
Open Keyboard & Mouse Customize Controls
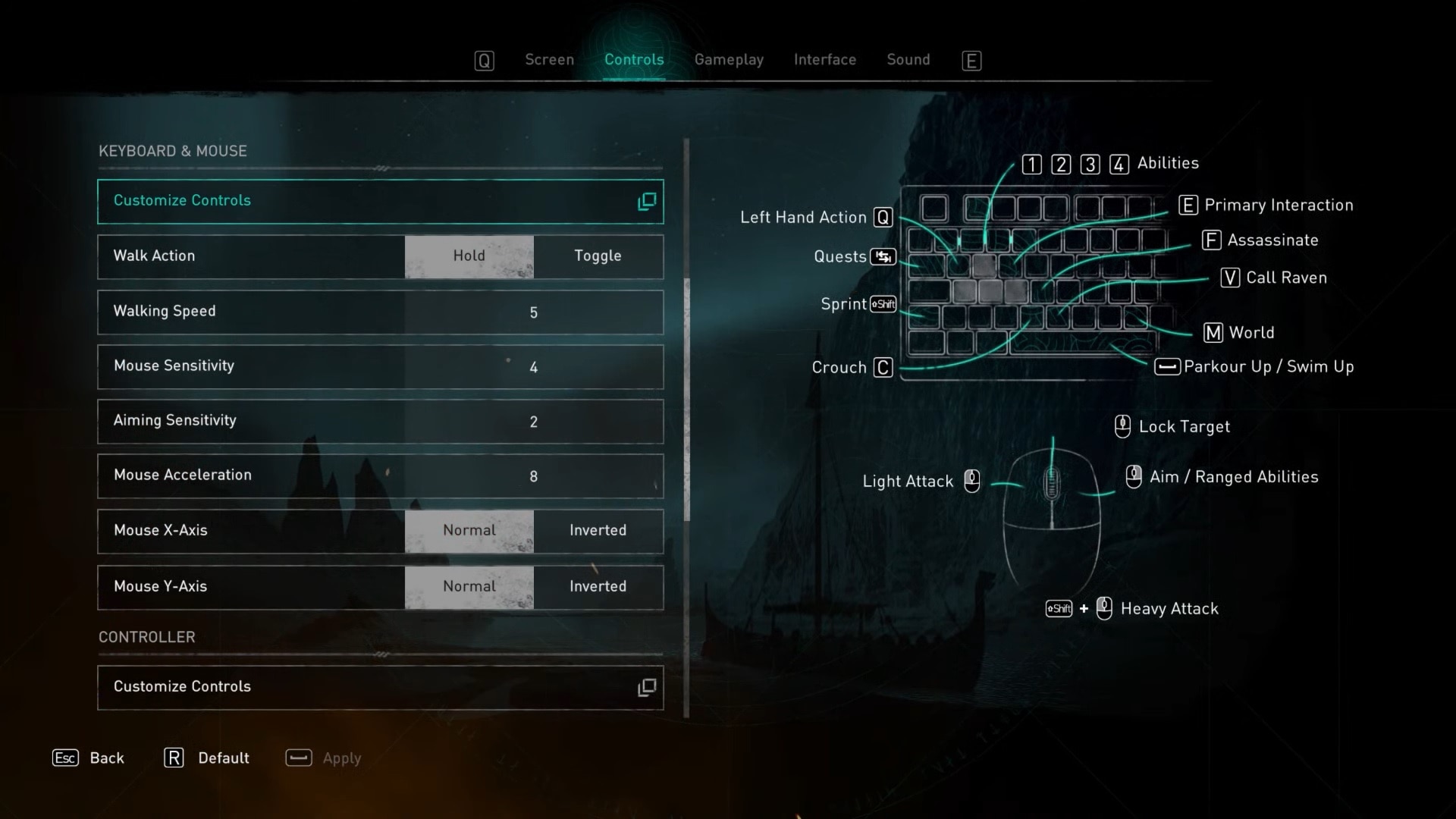pos(381,200)
